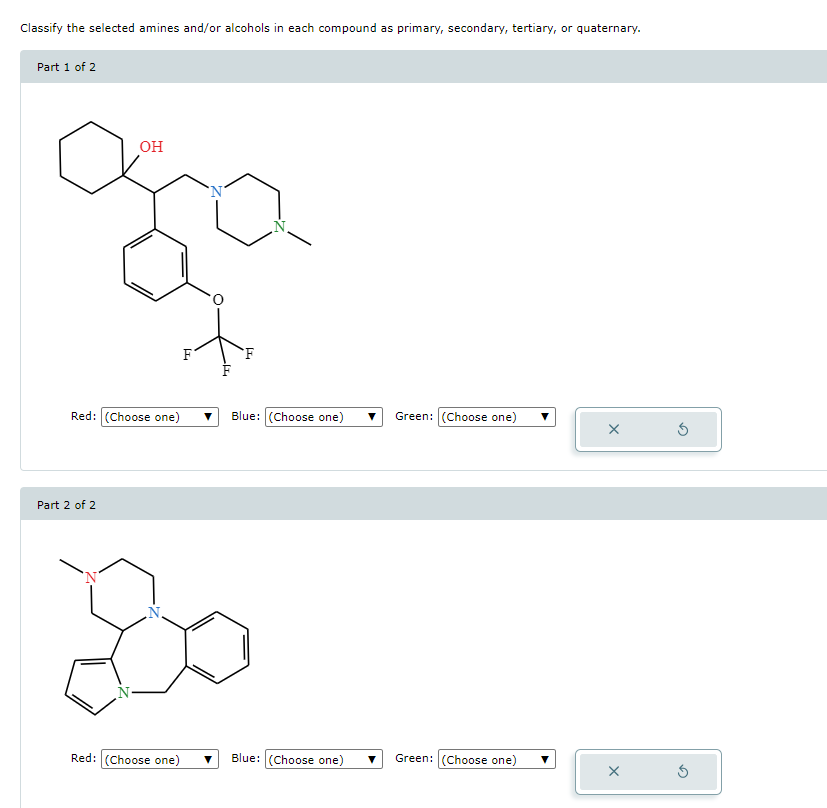Select the Part 2 of 2 header
The height and width of the screenshot is (808, 827).
(65, 504)
